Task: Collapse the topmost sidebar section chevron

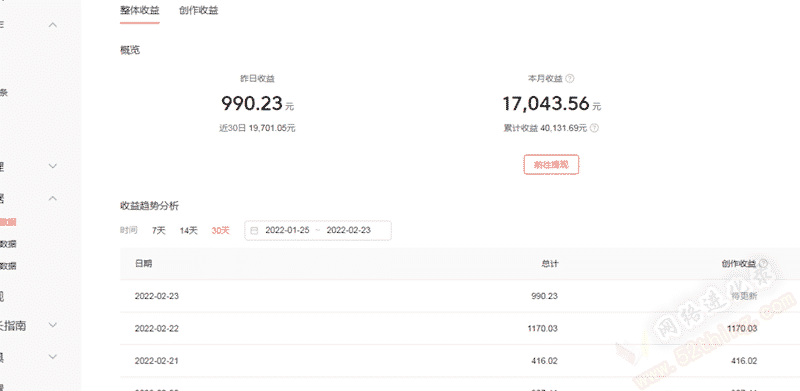Action: 53,25
